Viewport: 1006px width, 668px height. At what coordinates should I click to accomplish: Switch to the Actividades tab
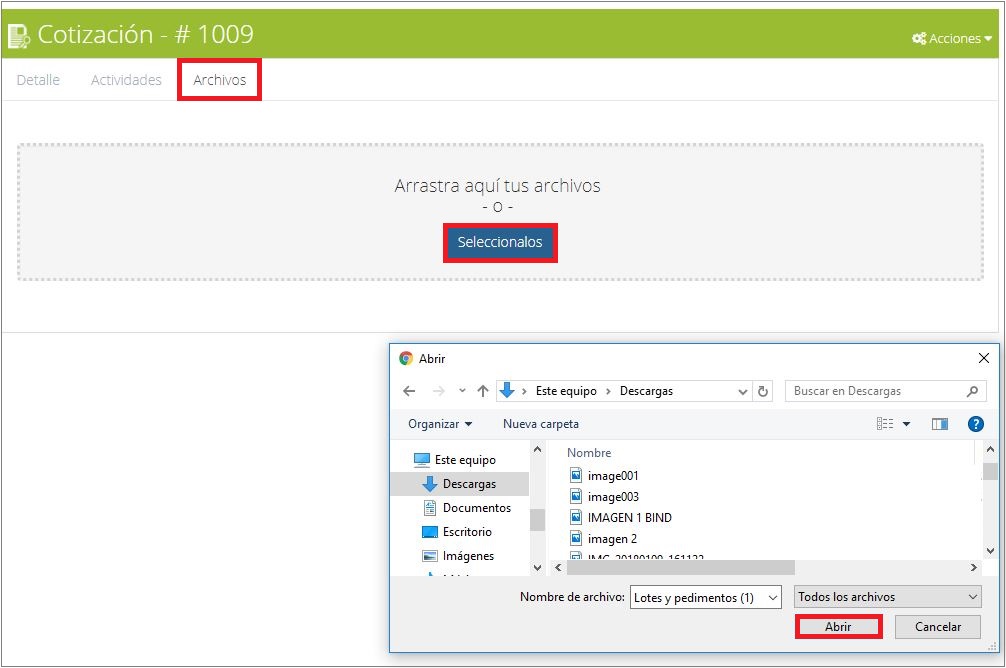[x=126, y=80]
